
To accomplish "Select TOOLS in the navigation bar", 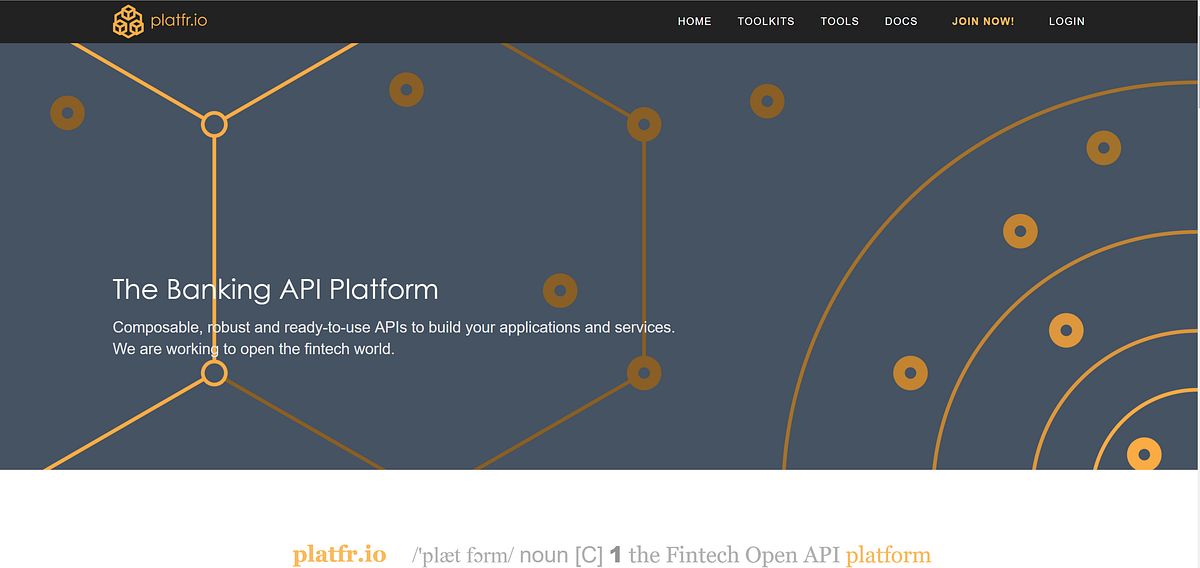I will click(839, 21).
